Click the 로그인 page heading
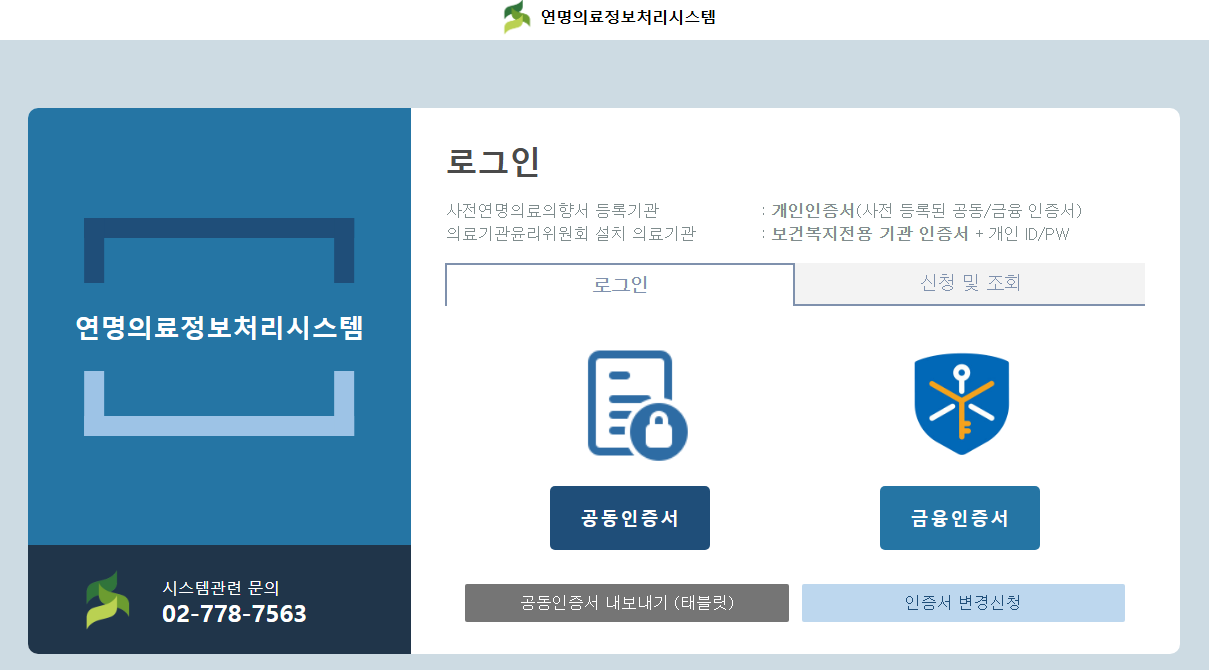This screenshot has width=1209, height=670. point(492,162)
